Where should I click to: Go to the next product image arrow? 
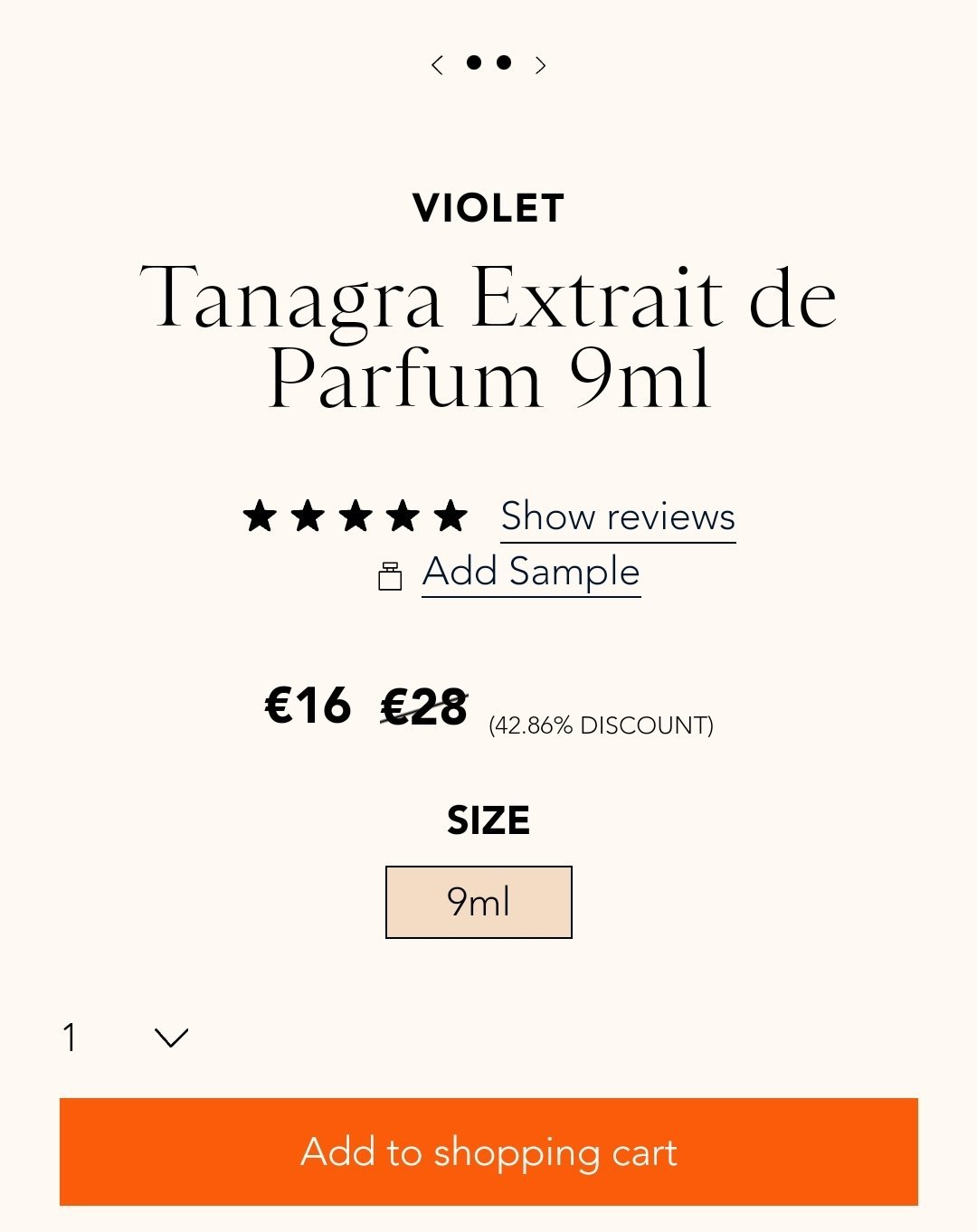pyautogui.click(x=540, y=64)
